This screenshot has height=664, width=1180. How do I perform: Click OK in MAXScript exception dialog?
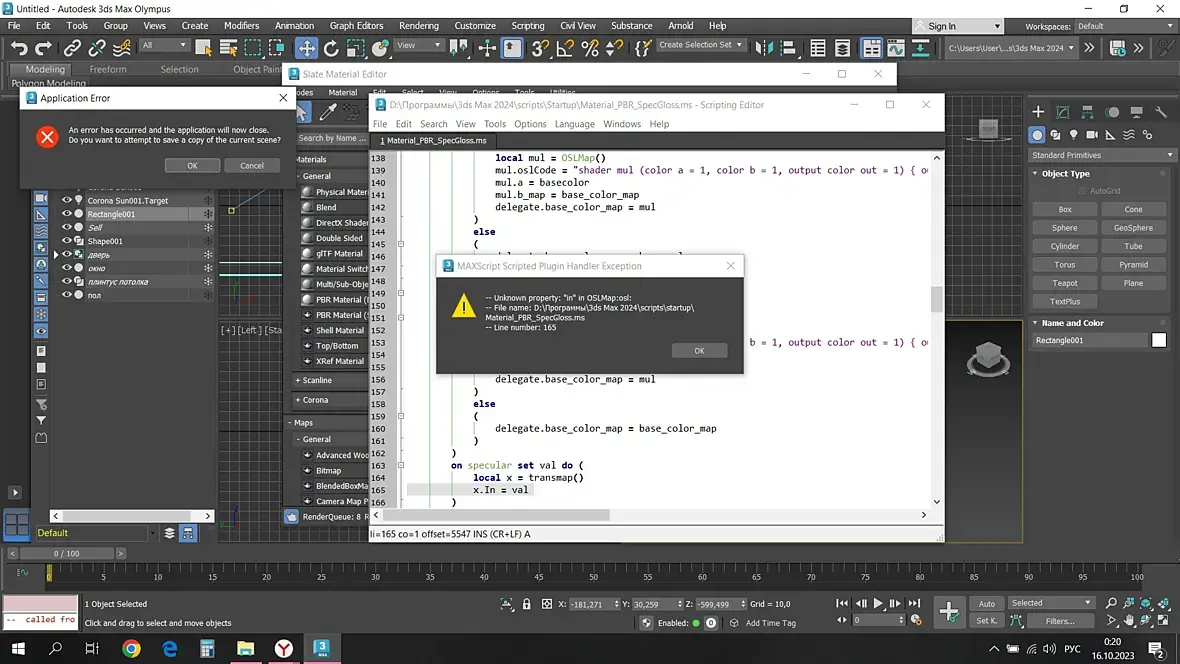click(x=698, y=351)
